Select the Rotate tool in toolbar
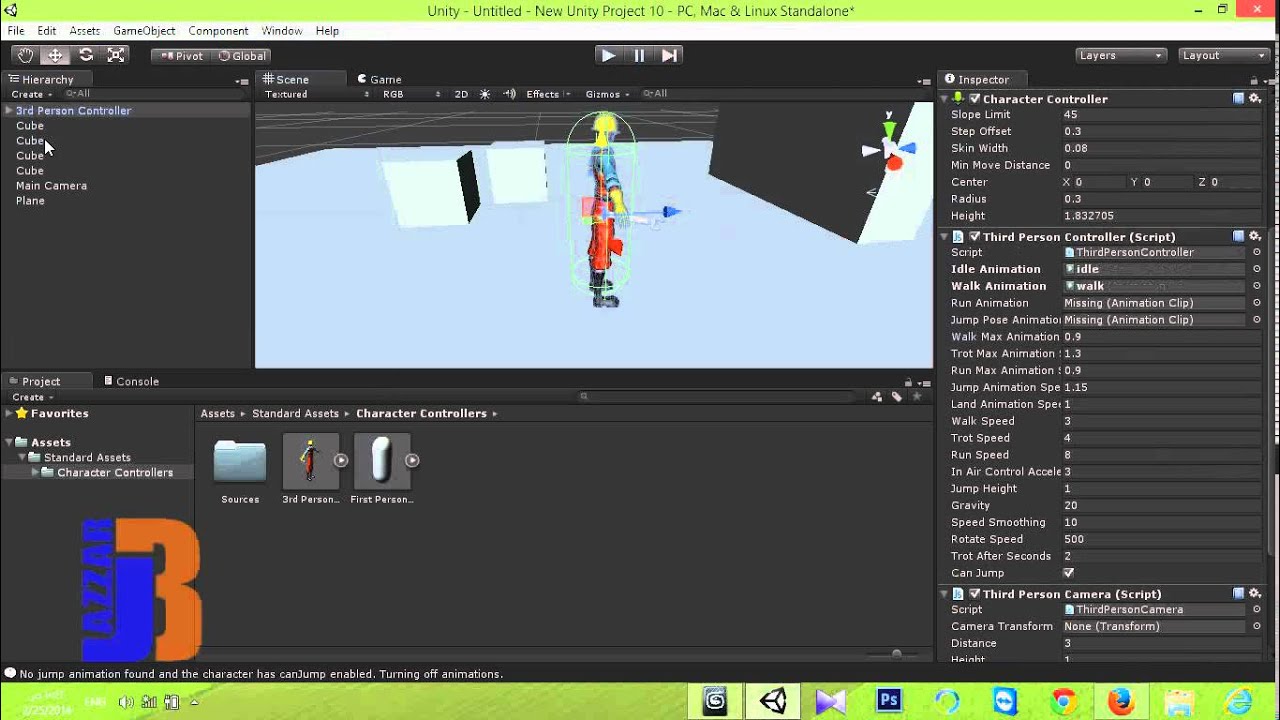The width and height of the screenshot is (1280, 720). (86, 56)
